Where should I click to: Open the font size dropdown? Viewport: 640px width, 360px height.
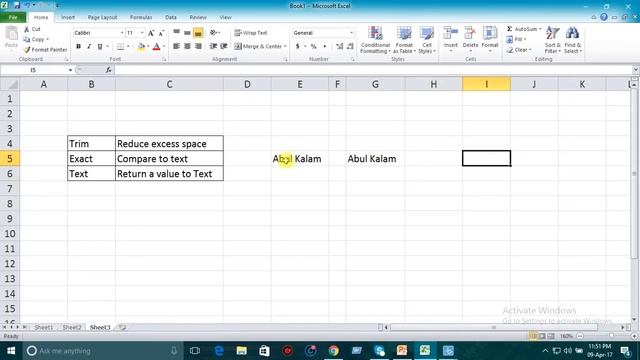pos(142,33)
